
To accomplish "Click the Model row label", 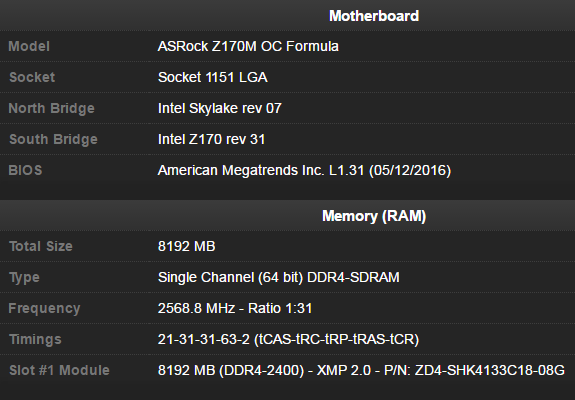I will click(29, 46).
